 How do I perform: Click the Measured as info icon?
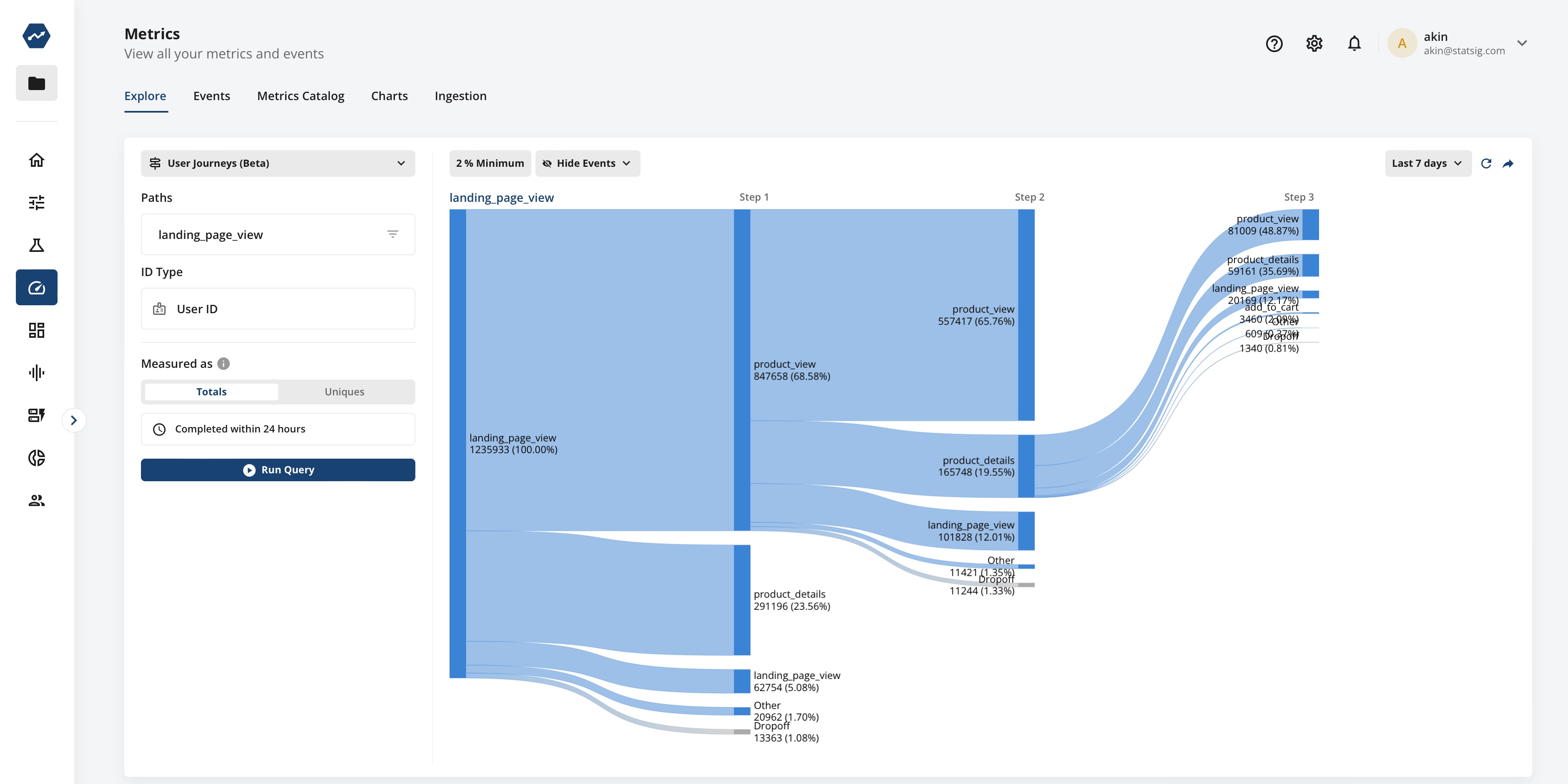pos(224,363)
